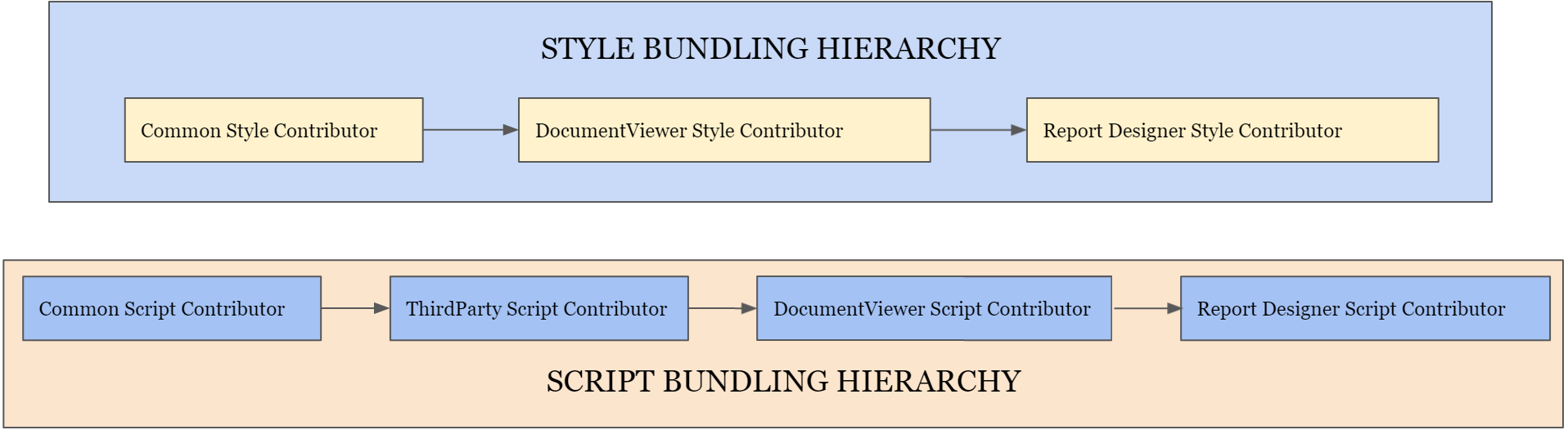
Task: Select arrow line leaving DocumentViewer Style Contributor
Action: tap(970, 130)
